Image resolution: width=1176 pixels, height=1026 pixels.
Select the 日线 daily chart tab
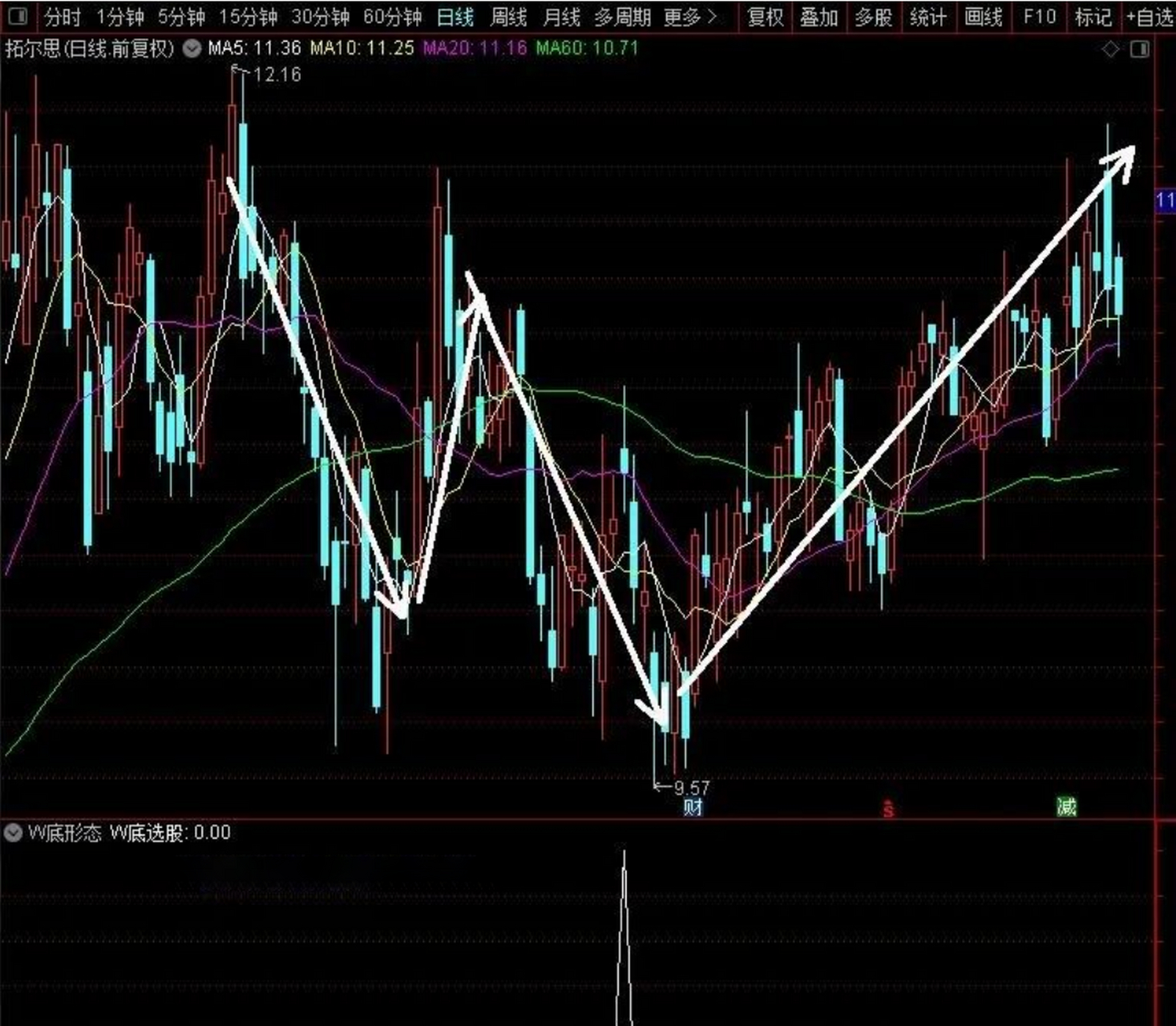455,16
